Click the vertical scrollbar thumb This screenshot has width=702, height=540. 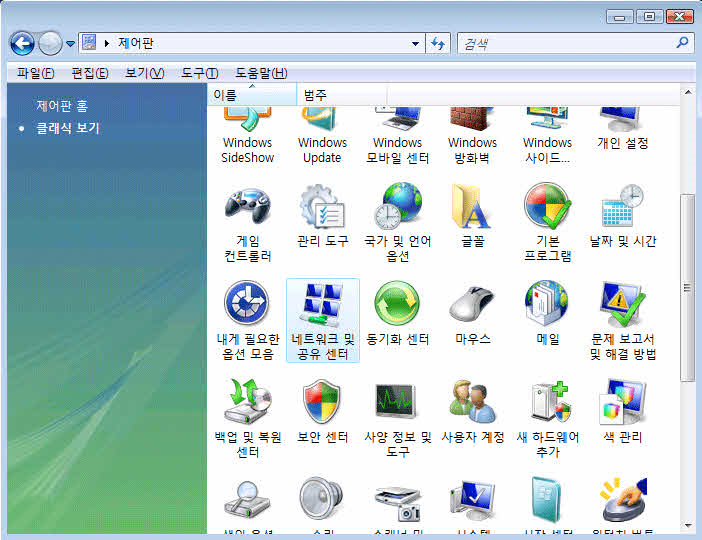point(687,288)
